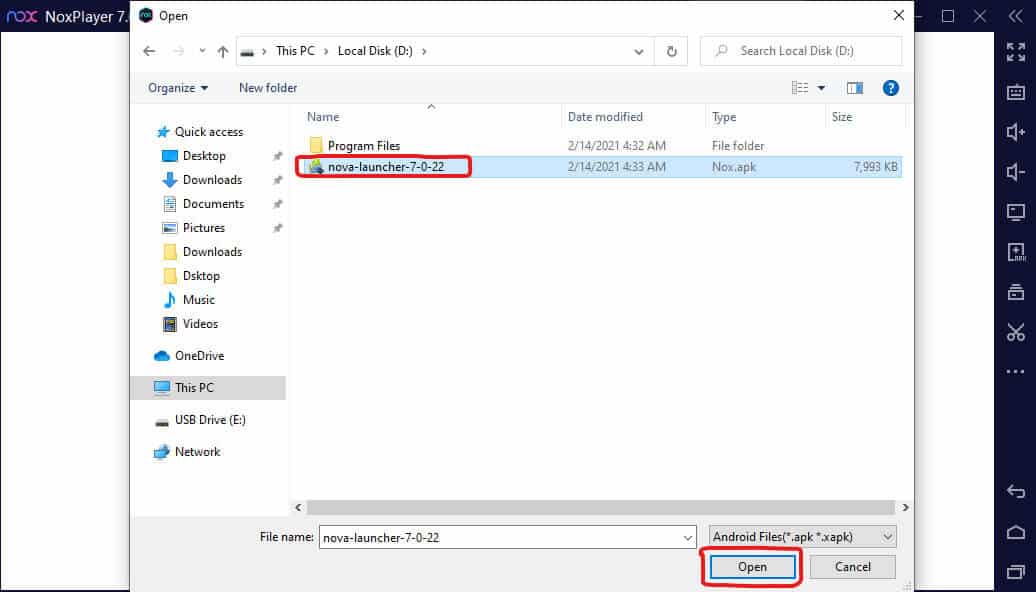Open Organize dropdown menu
This screenshot has width=1036, height=592.
pyautogui.click(x=178, y=88)
